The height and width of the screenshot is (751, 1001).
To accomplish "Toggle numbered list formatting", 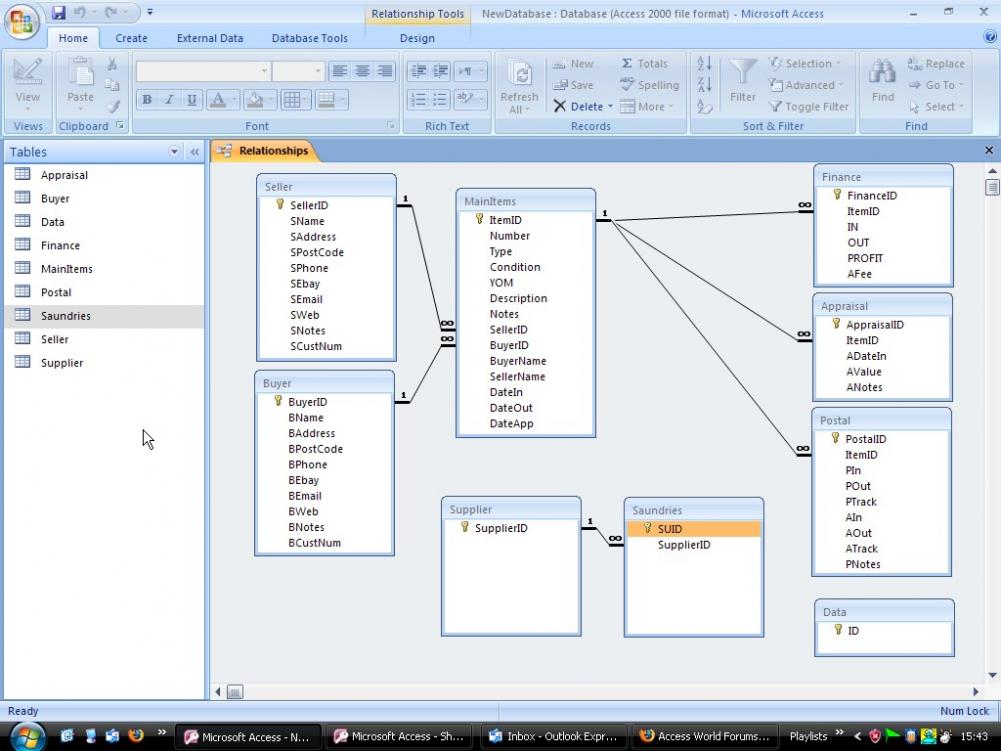I will click(x=418, y=100).
